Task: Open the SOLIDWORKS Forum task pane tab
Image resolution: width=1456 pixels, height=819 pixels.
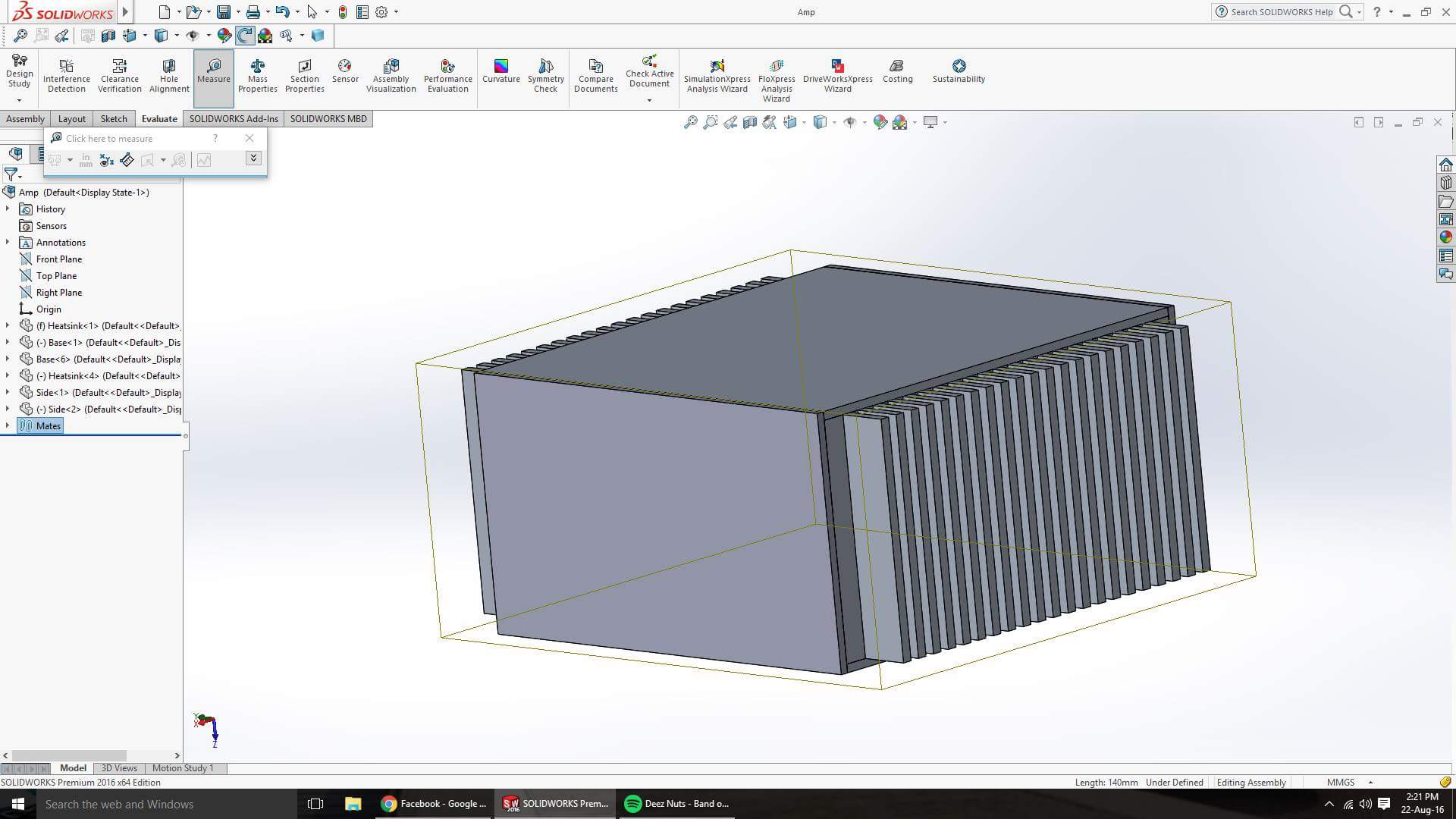Action: click(1446, 274)
